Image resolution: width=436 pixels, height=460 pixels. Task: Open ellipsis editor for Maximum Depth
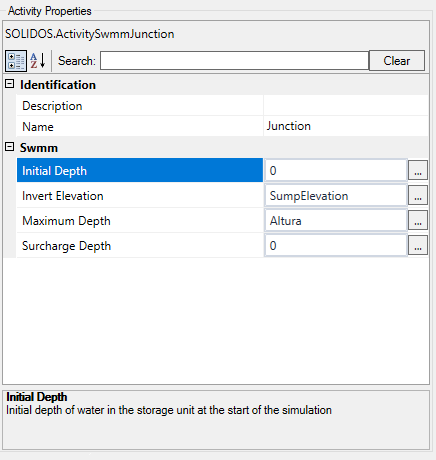tap(418, 220)
